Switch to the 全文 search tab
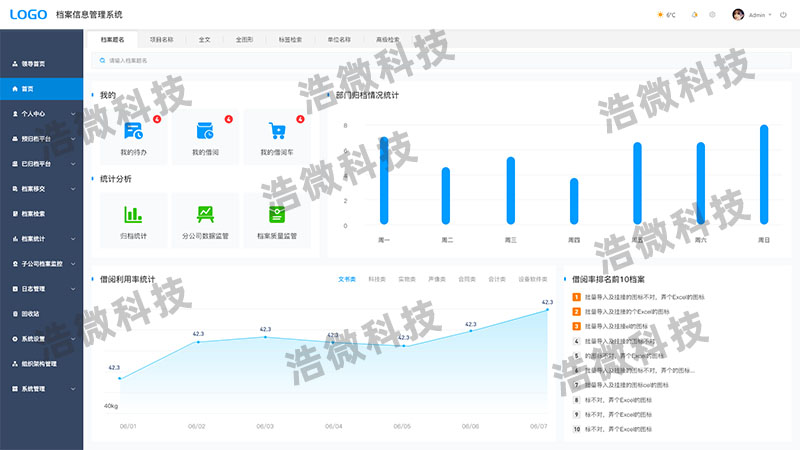 click(204, 39)
